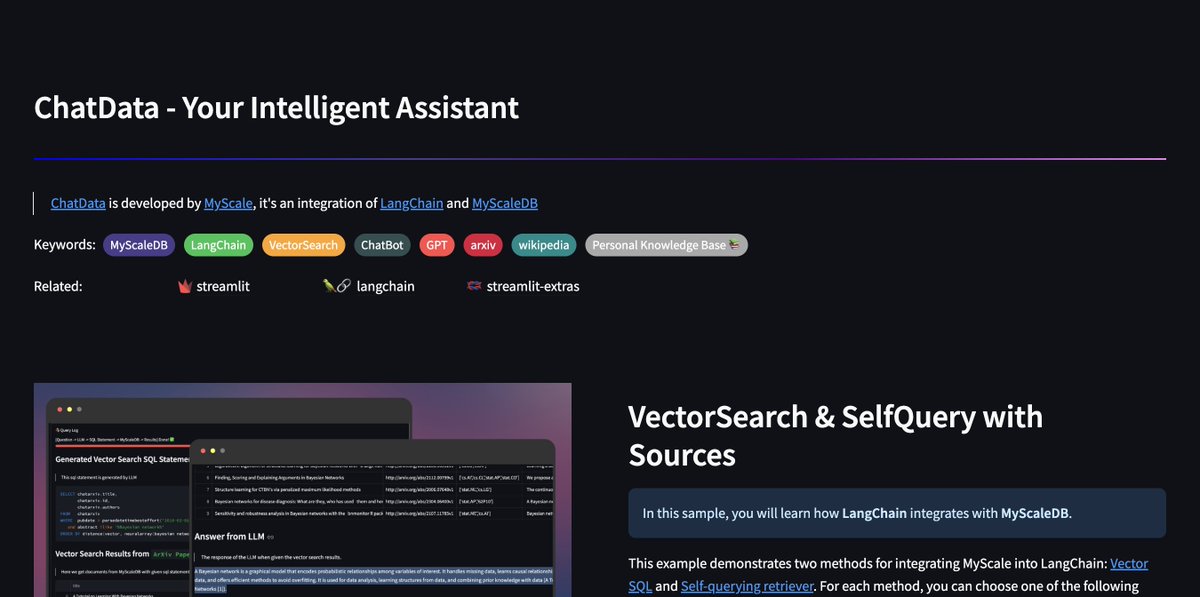Open the ChatData link
The image size is (1200, 597).
78,203
